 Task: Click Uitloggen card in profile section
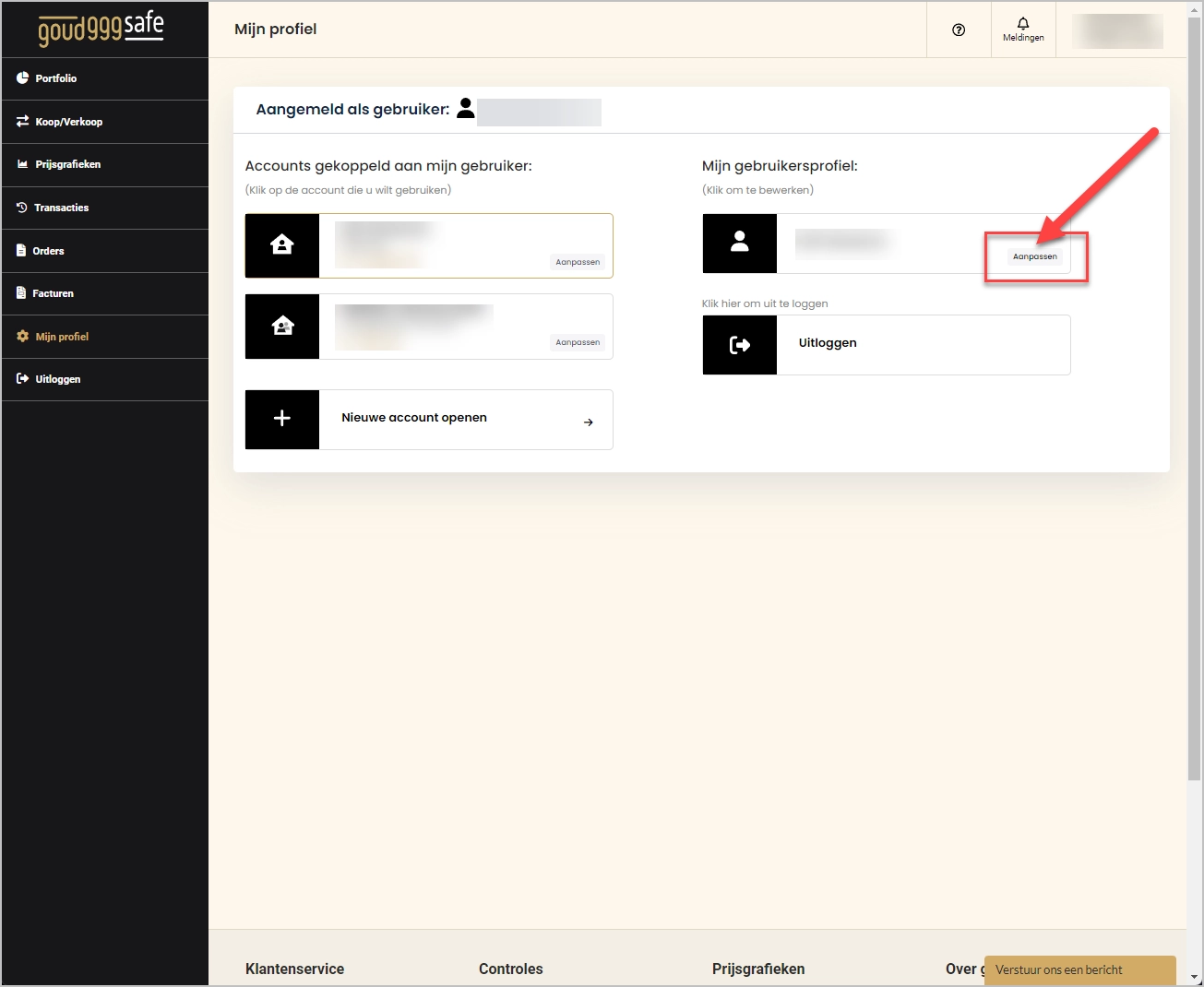[x=887, y=345]
